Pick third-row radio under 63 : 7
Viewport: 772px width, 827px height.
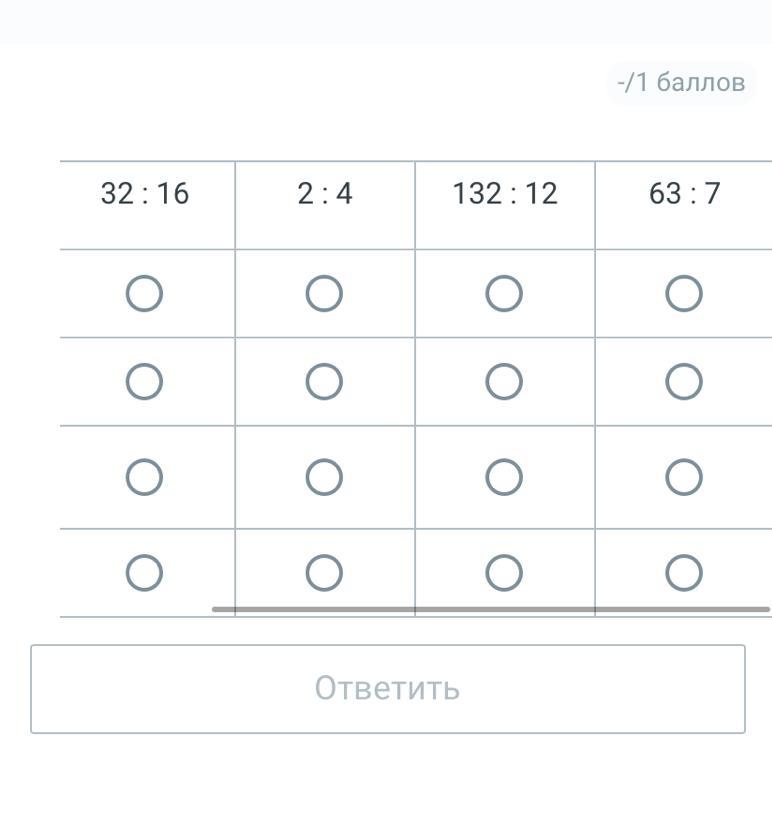pos(684,478)
